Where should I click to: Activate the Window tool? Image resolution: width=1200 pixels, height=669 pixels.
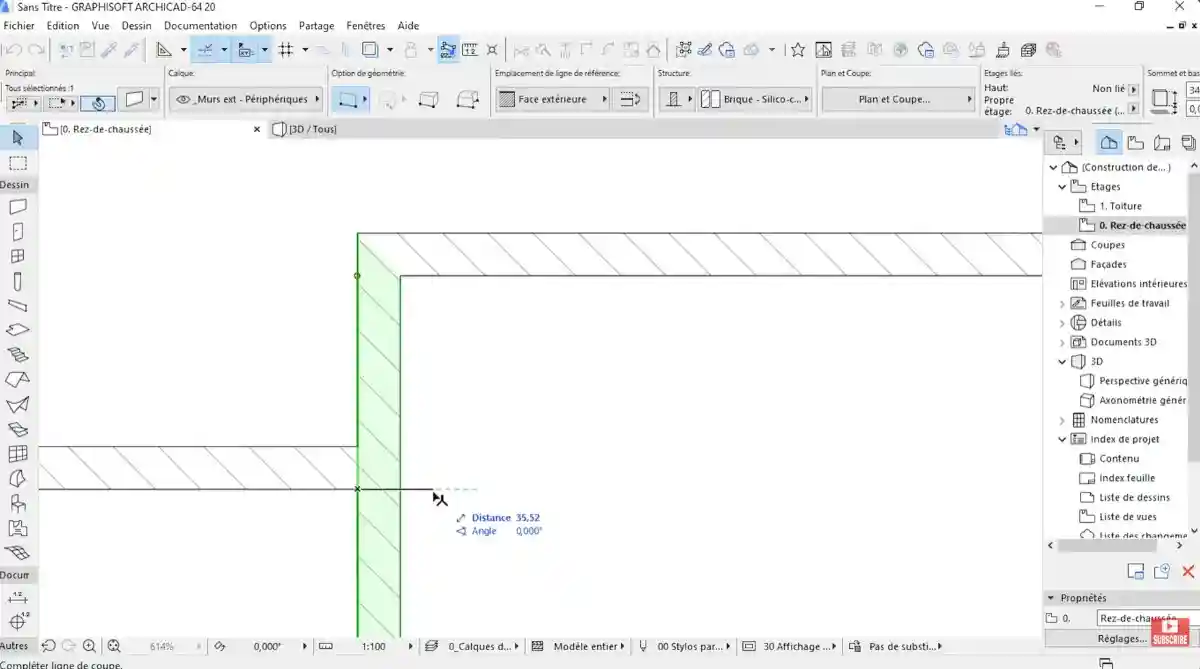(x=18, y=257)
